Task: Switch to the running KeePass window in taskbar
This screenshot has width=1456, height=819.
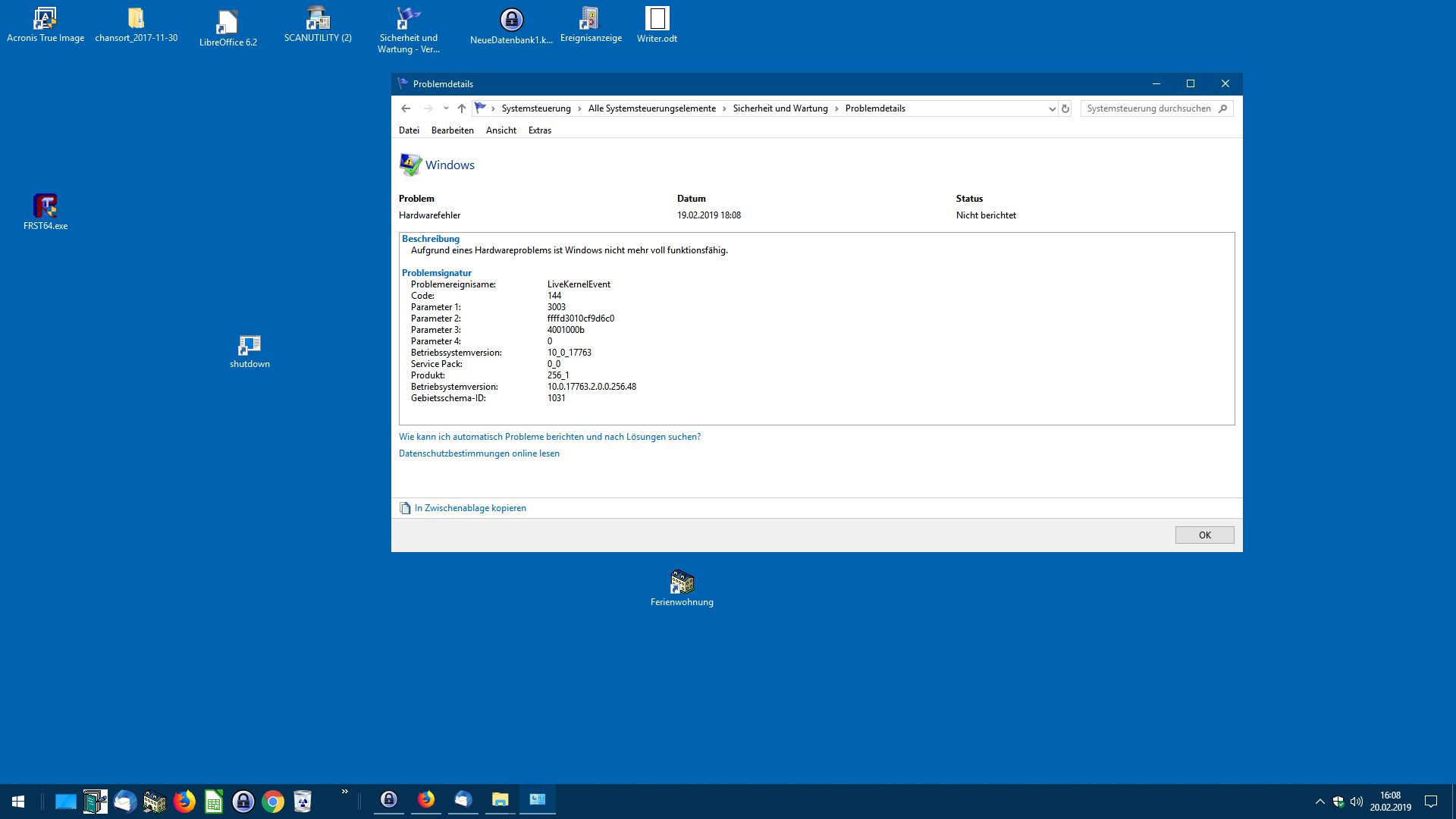Action: (389, 800)
